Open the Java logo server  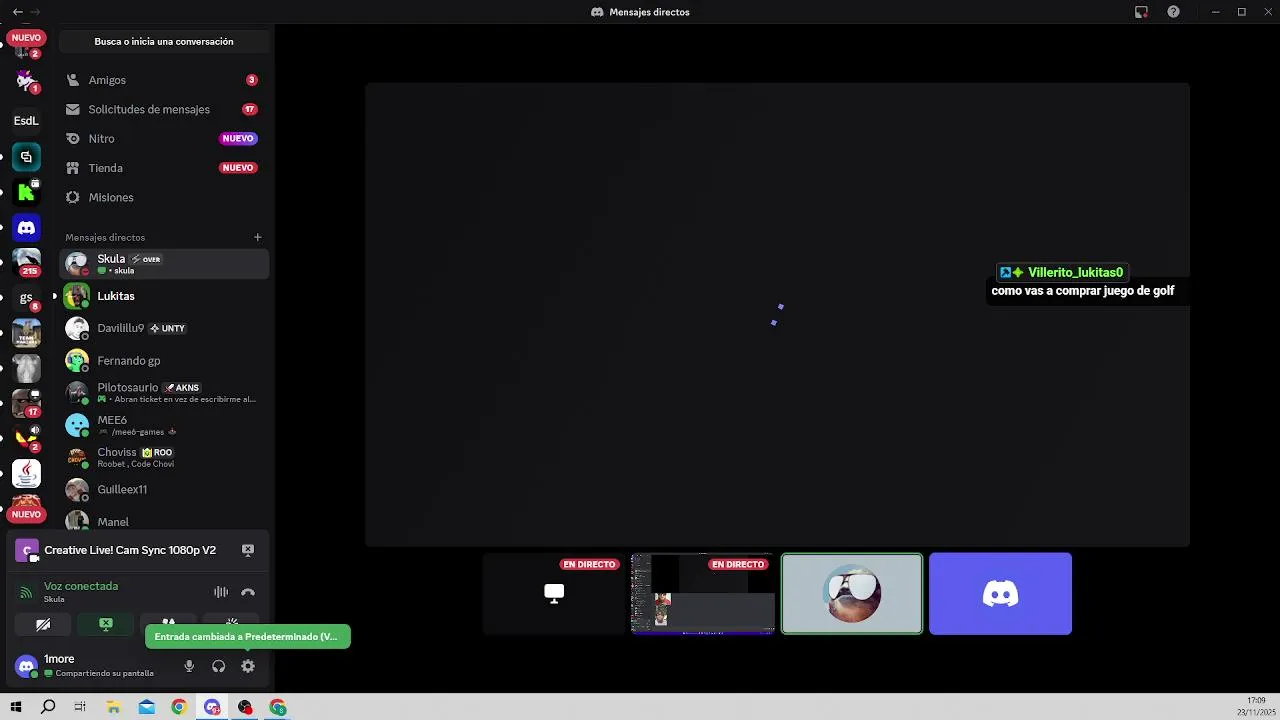tap(26, 473)
